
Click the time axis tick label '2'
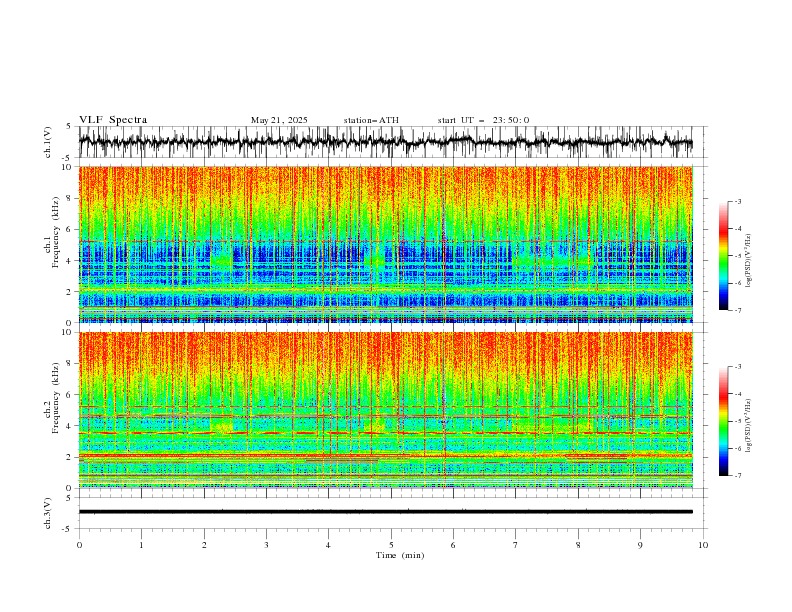204,545
